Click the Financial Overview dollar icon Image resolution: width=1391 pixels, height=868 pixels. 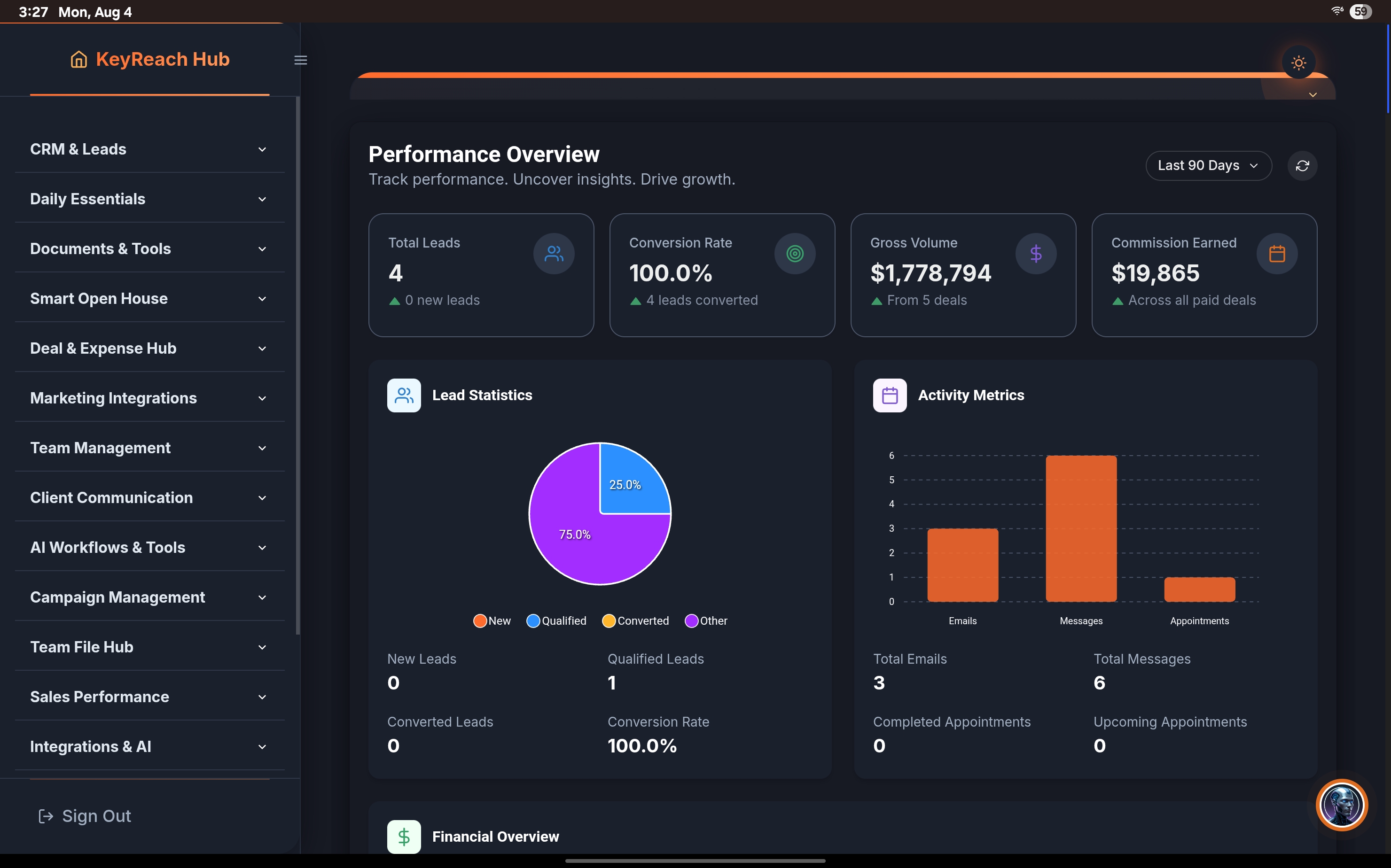[404, 837]
